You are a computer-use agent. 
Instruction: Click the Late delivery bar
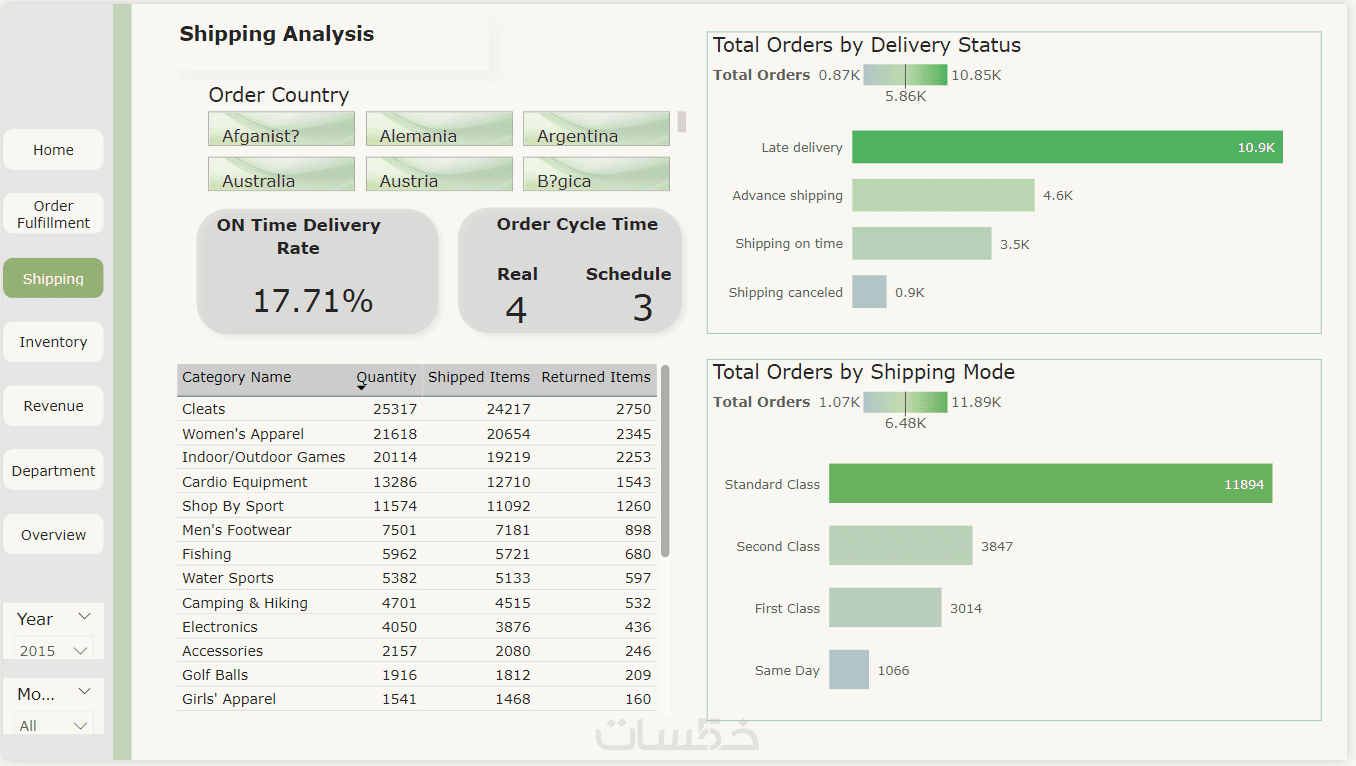(x=1067, y=147)
